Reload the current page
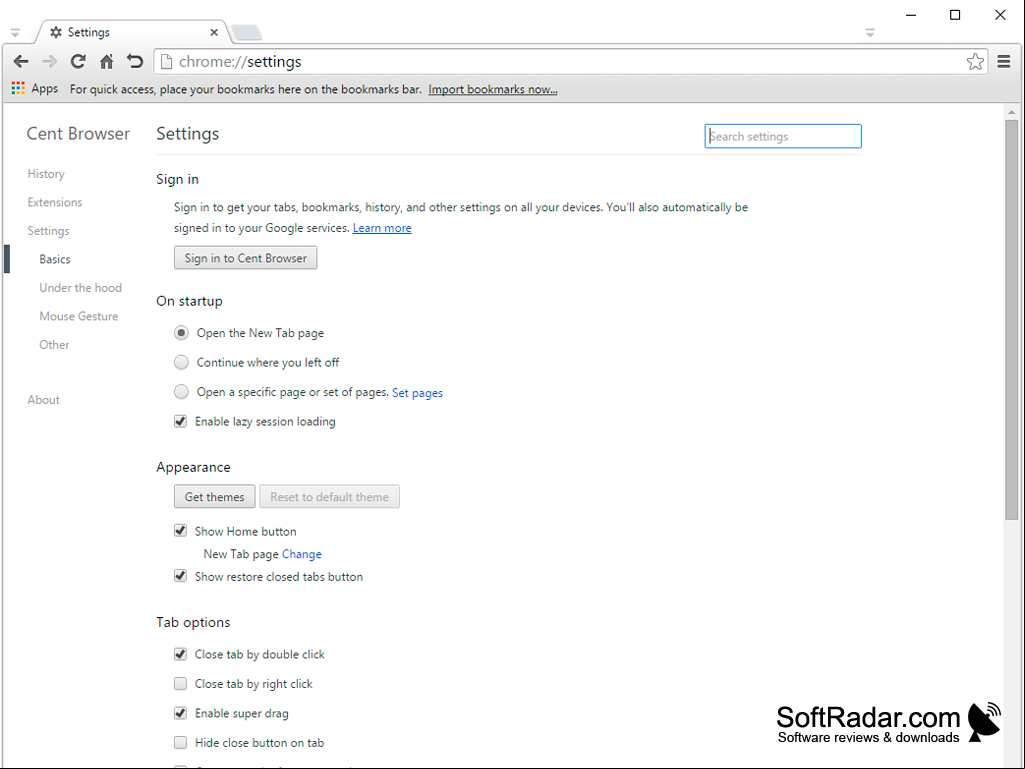This screenshot has height=769, width=1025. point(78,61)
